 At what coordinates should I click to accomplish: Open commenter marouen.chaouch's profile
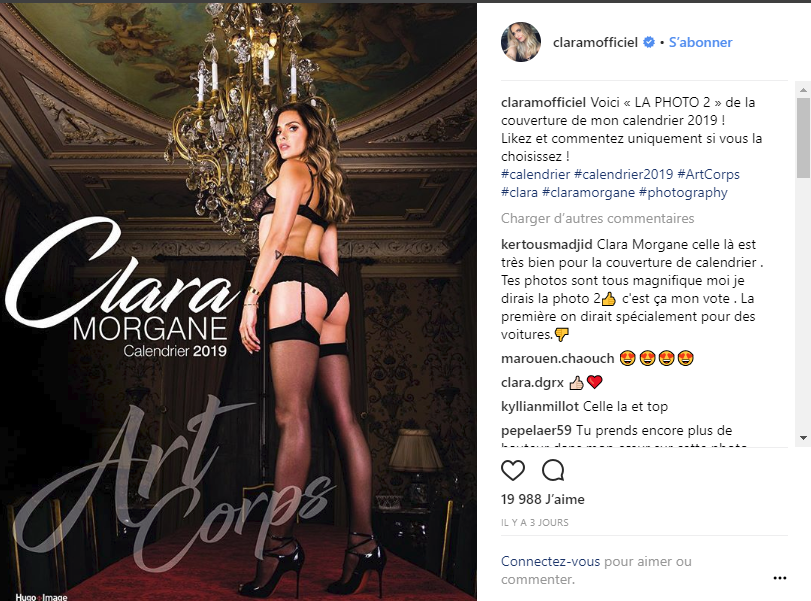tap(558, 358)
